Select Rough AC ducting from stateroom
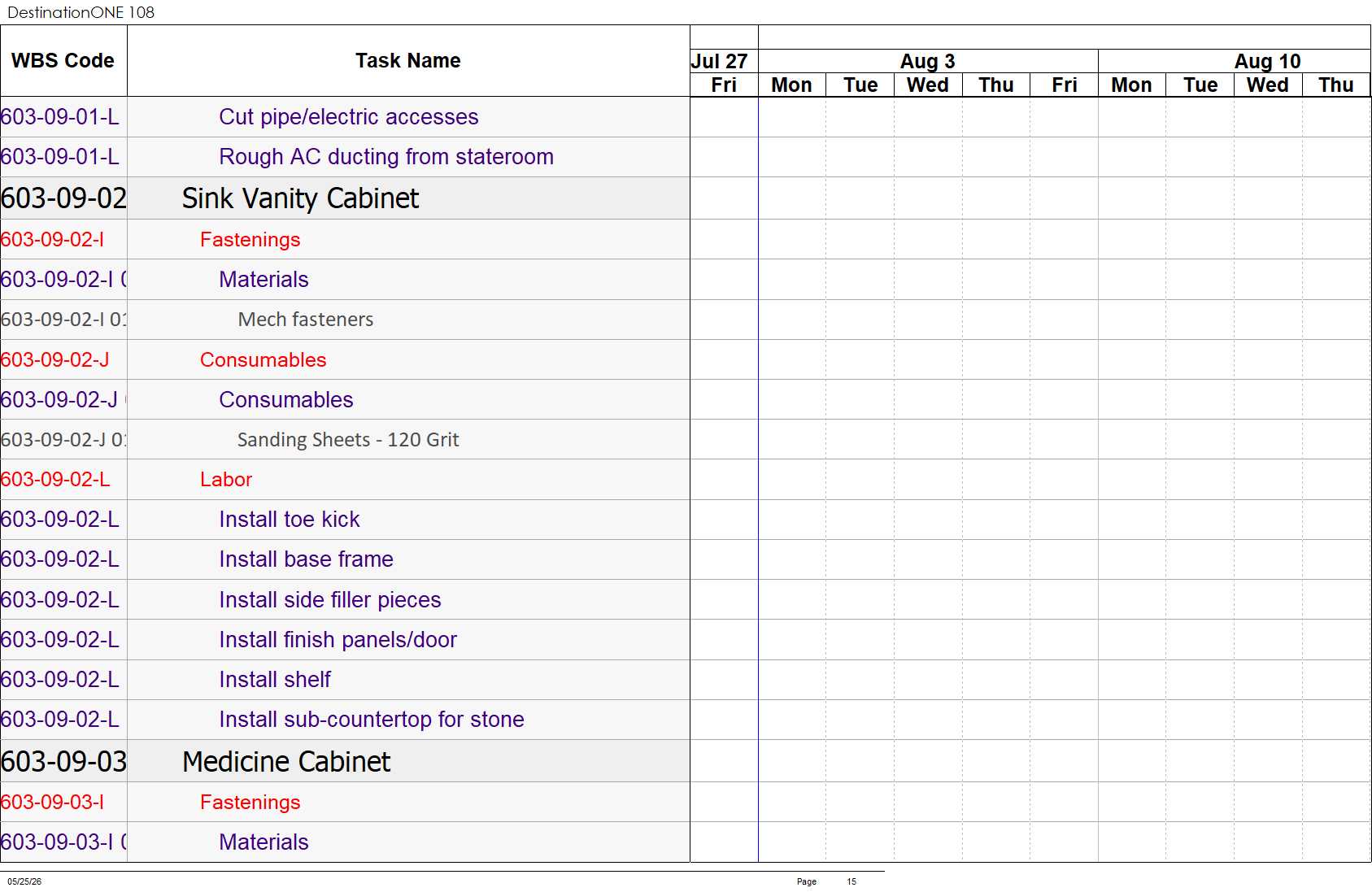 tap(386, 157)
